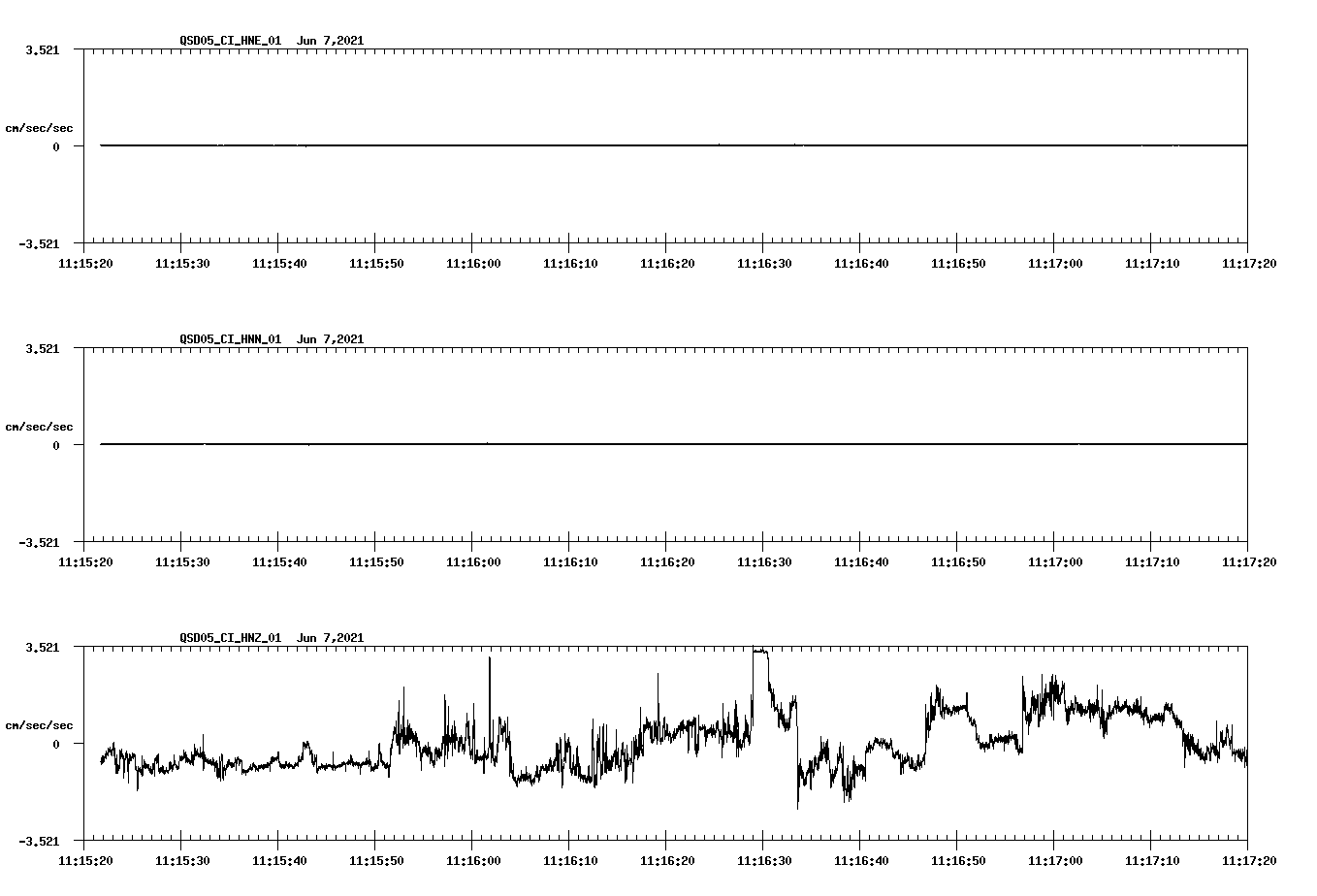Click 11:15:20 time label under HNE plot
The width and height of the screenshot is (1317, 896).
pyautogui.click(x=85, y=264)
